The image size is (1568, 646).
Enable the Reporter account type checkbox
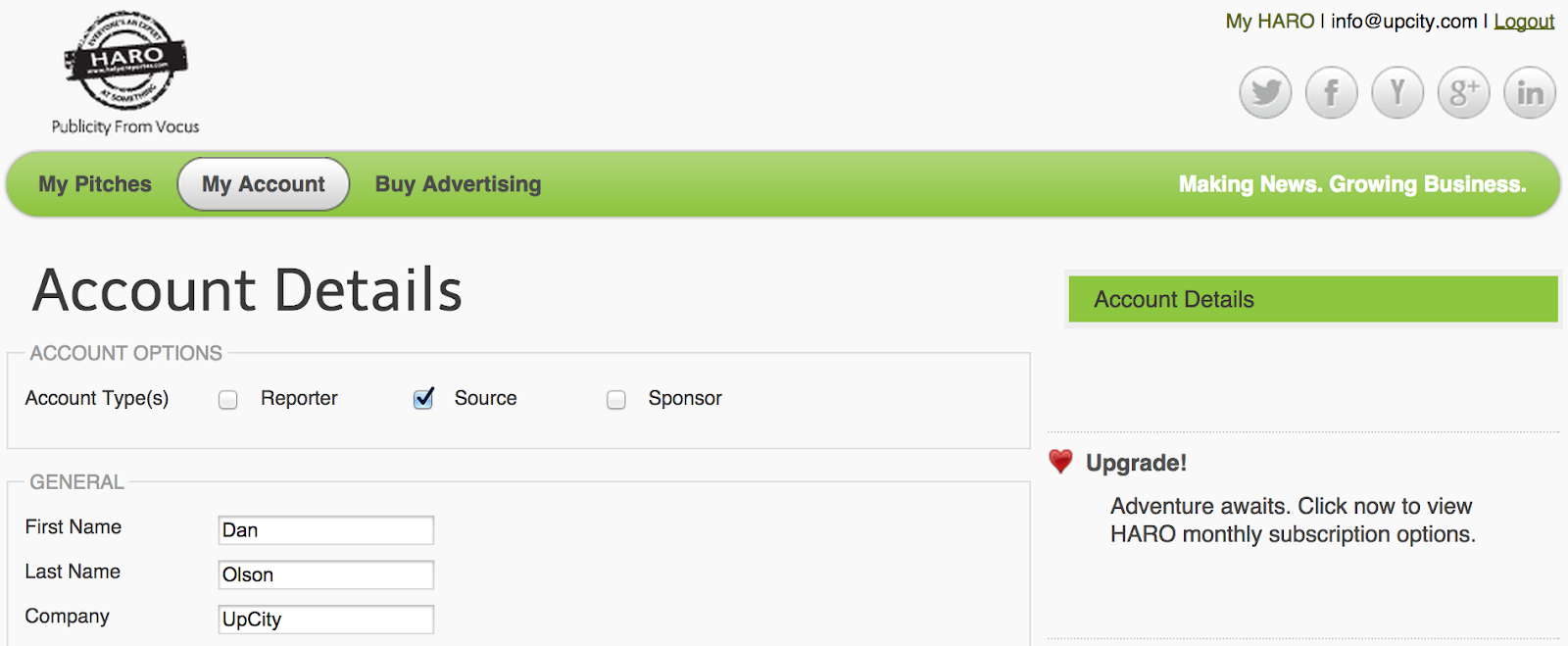tap(228, 400)
